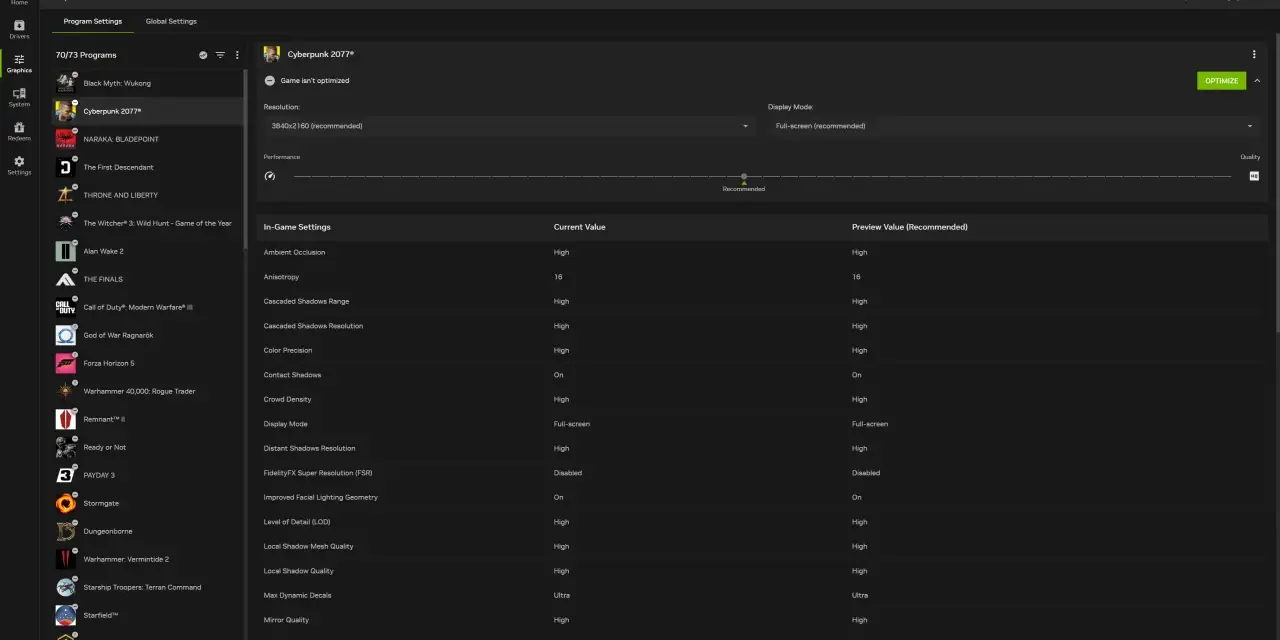Click the optimized-status checkmark icon in list header
Image resolution: width=1280 pixels, height=640 pixels.
click(203, 55)
